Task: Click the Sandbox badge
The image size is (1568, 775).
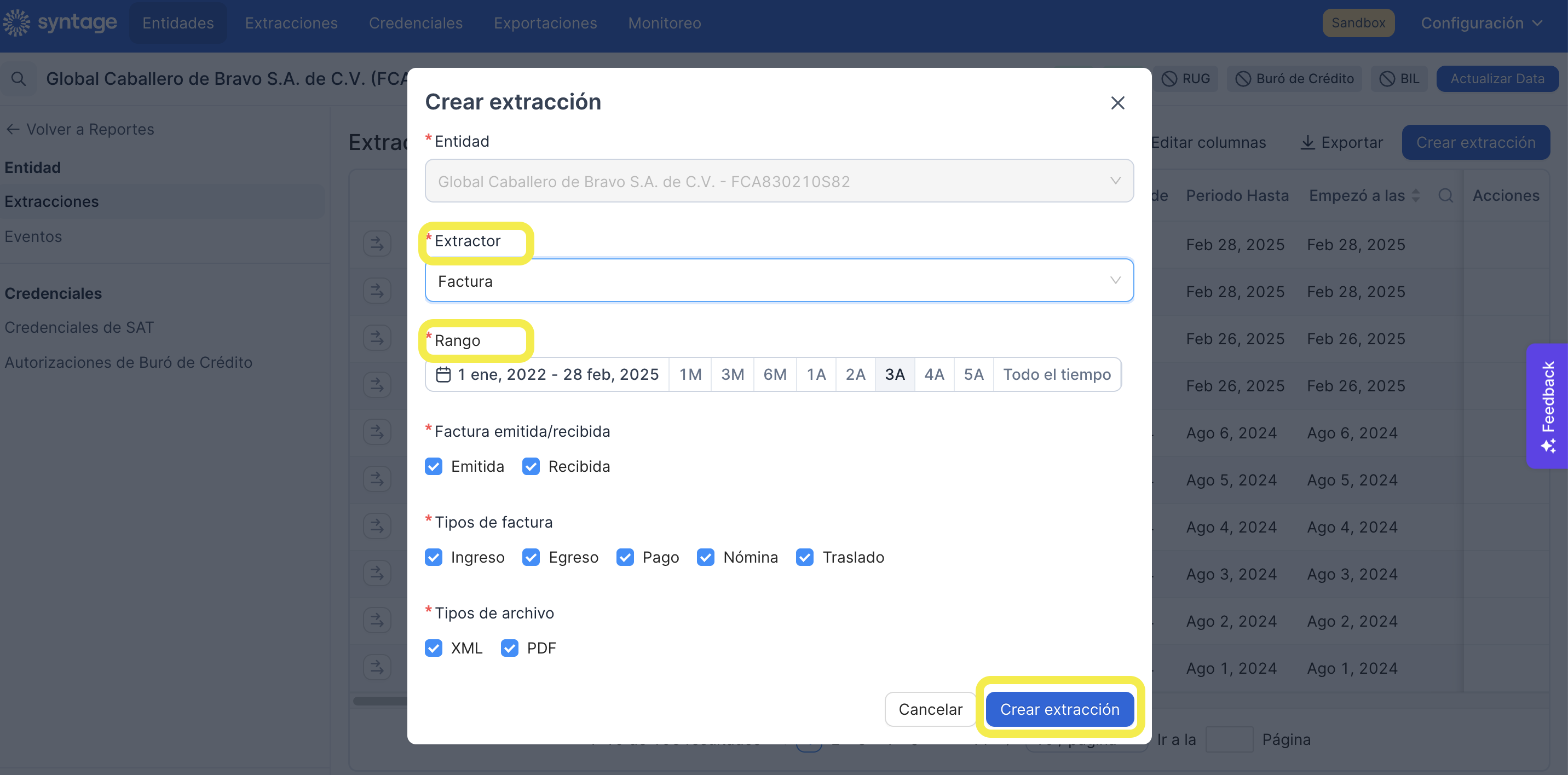Action: click(1358, 23)
